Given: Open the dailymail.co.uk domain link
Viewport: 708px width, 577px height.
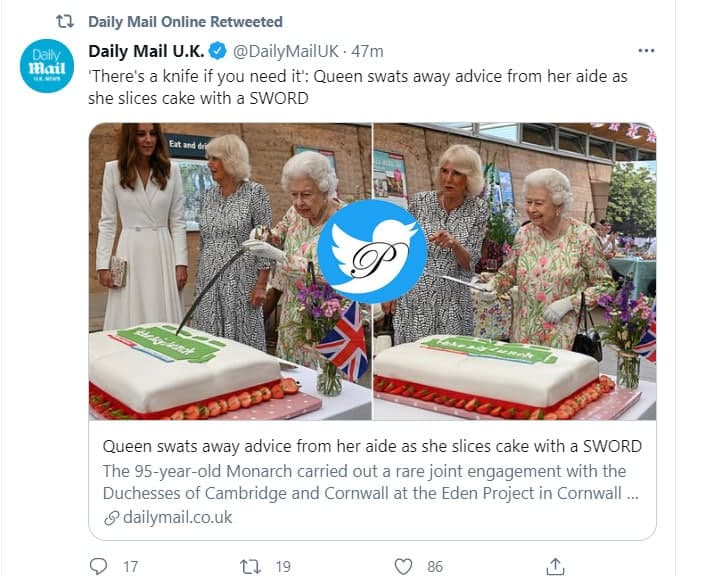Looking at the screenshot, I should (175, 517).
